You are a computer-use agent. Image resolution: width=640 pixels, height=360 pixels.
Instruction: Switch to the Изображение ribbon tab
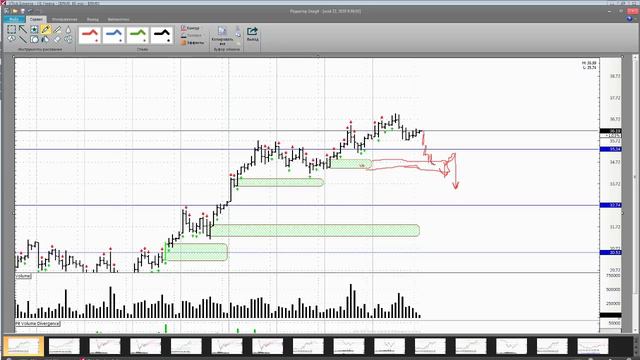pyautogui.click(x=64, y=19)
